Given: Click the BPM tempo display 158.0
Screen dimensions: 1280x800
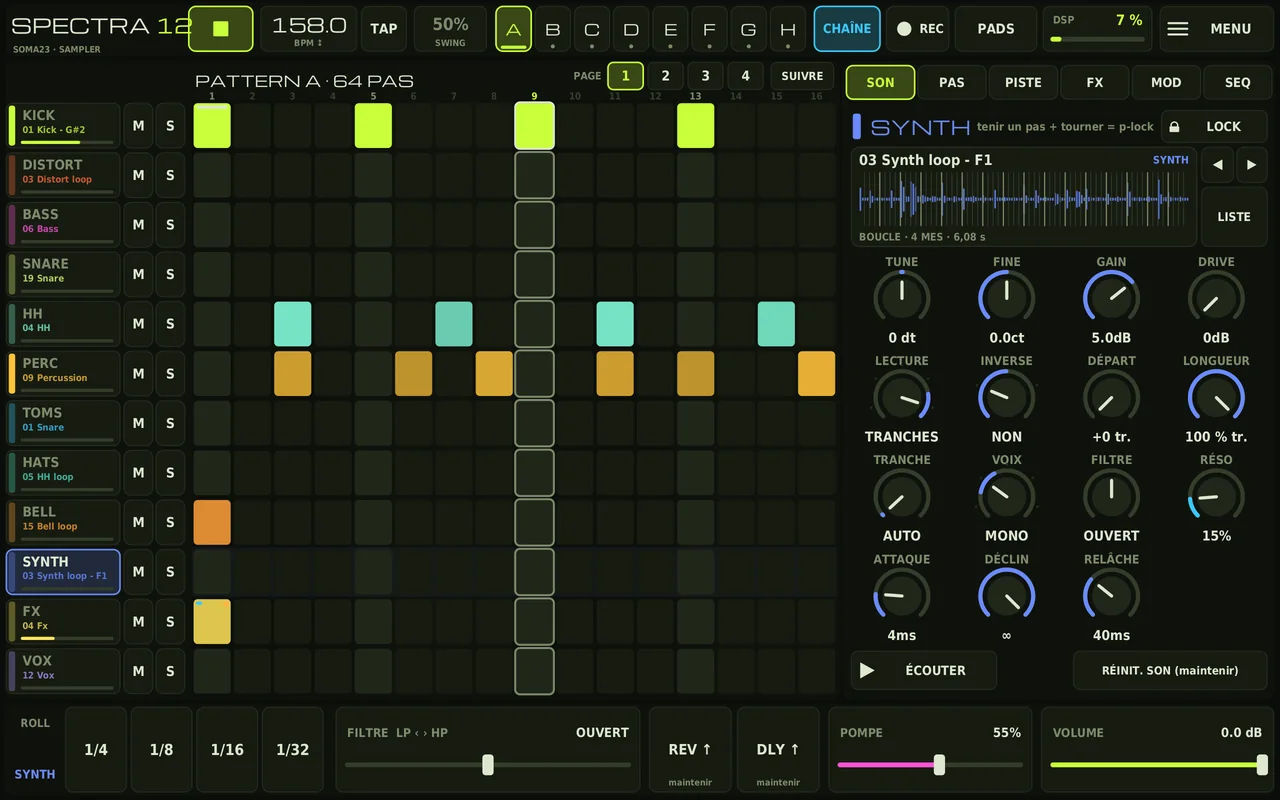Looking at the screenshot, I should [x=309, y=28].
